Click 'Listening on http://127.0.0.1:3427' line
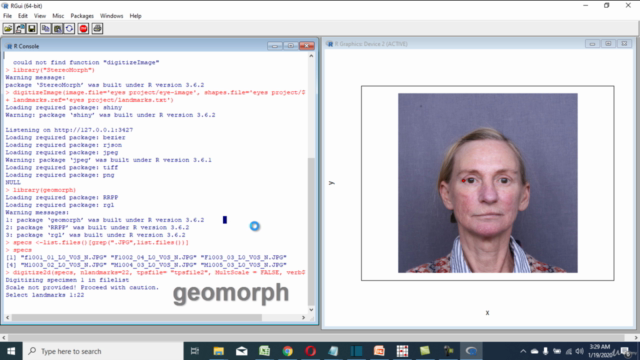This screenshot has width=640, height=360. coord(69,130)
